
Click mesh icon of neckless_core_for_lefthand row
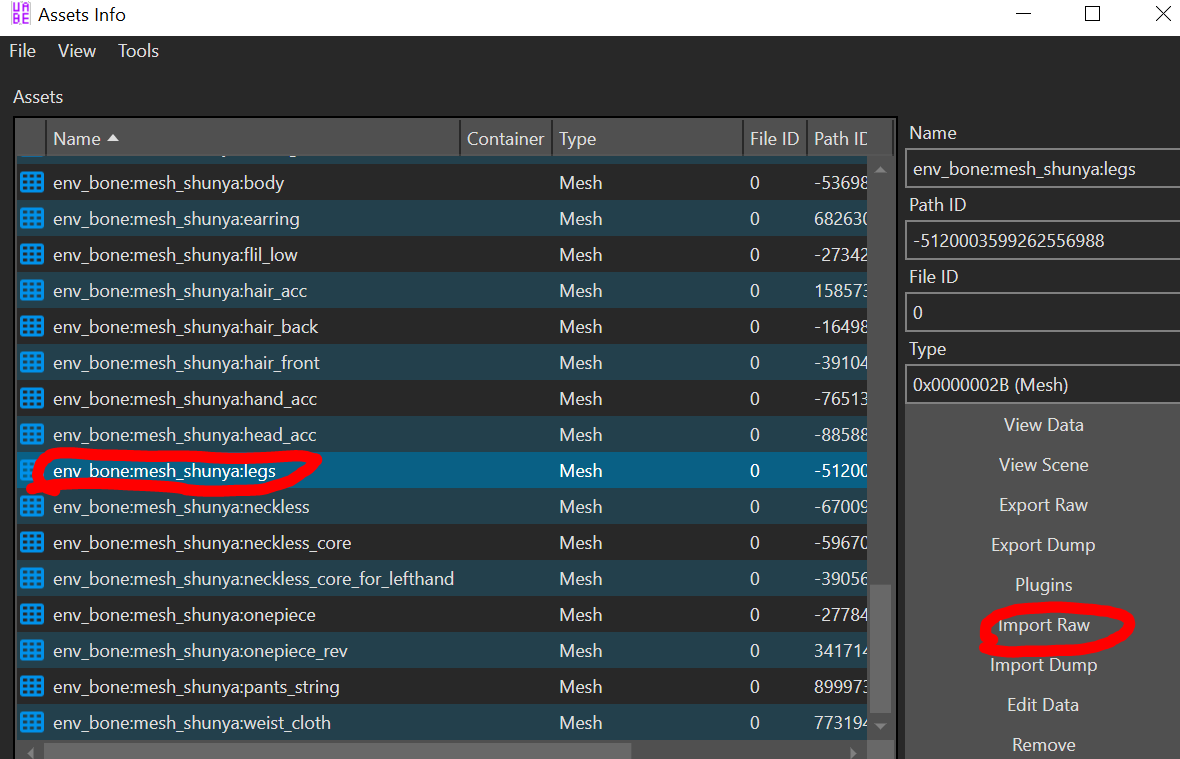32,578
